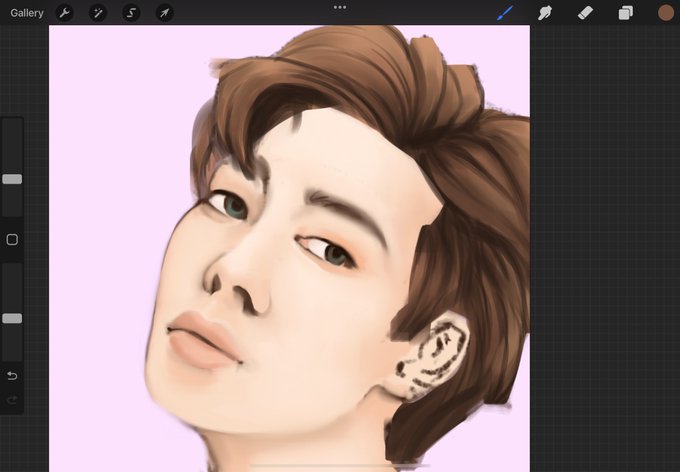Open the brown color picker circle
Image resolution: width=680 pixels, height=472 pixels.
click(666, 13)
